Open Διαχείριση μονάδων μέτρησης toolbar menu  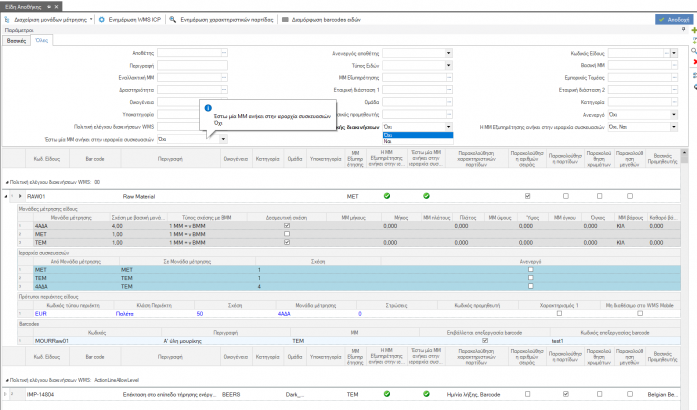[x=49, y=20]
